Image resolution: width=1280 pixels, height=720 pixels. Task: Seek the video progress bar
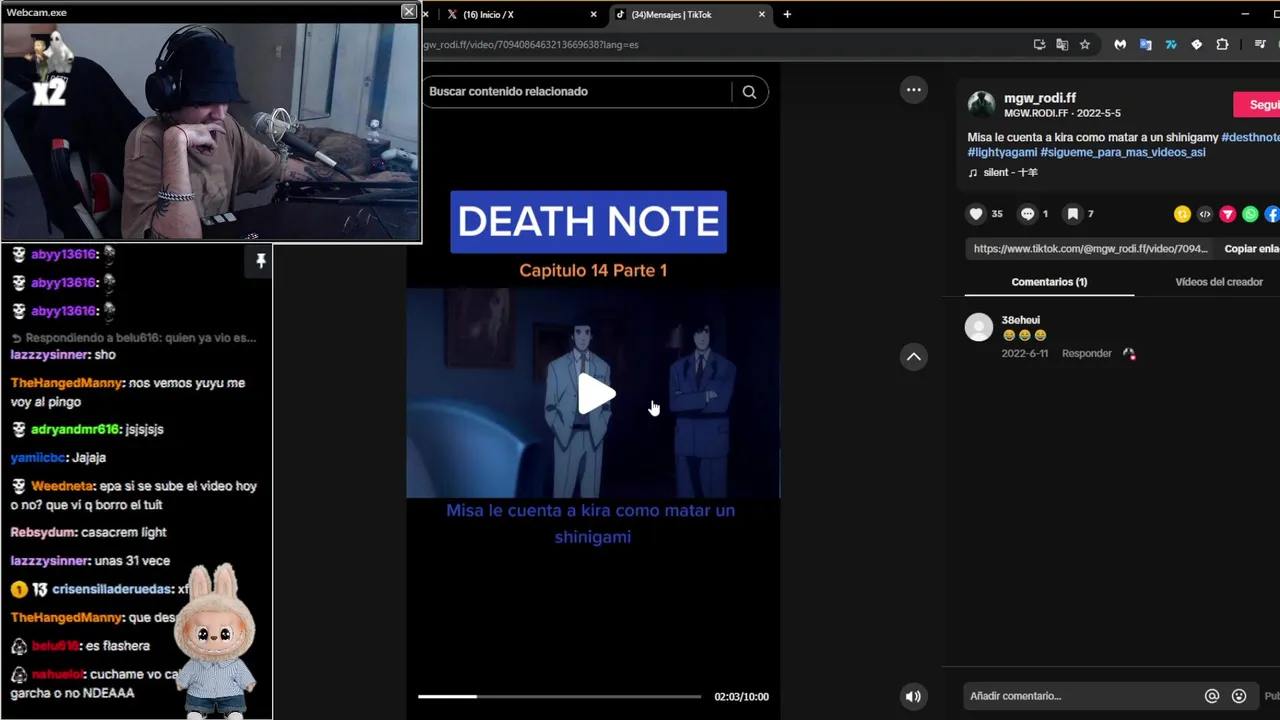tap(559, 696)
